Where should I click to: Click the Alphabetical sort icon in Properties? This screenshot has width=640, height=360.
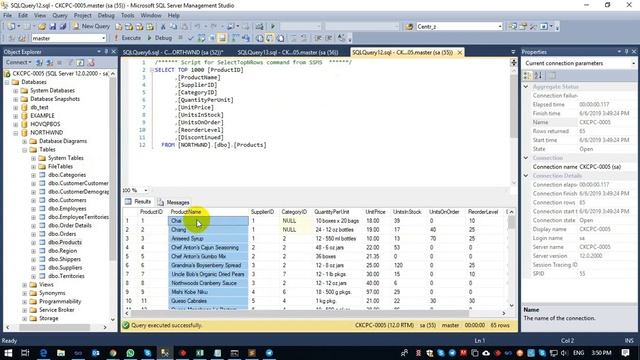pyautogui.click(x=538, y=76)
